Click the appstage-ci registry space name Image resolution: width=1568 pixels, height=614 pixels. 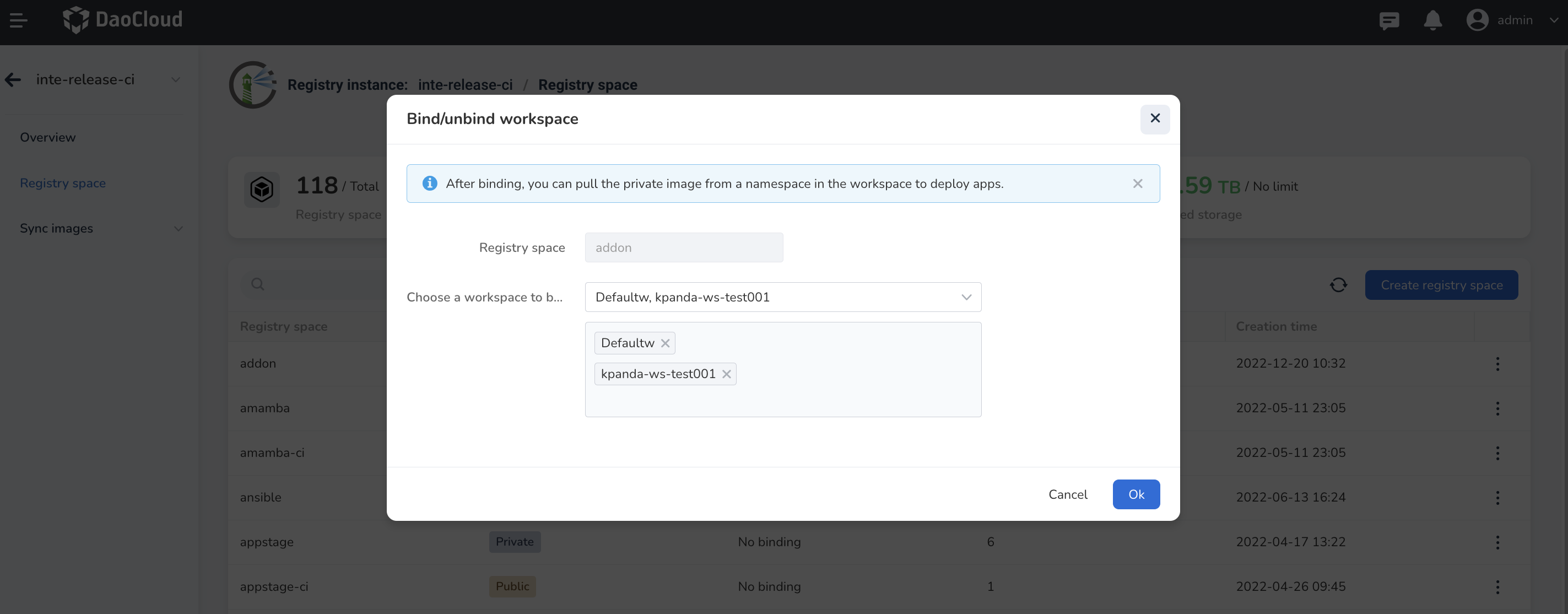[274, 586]
